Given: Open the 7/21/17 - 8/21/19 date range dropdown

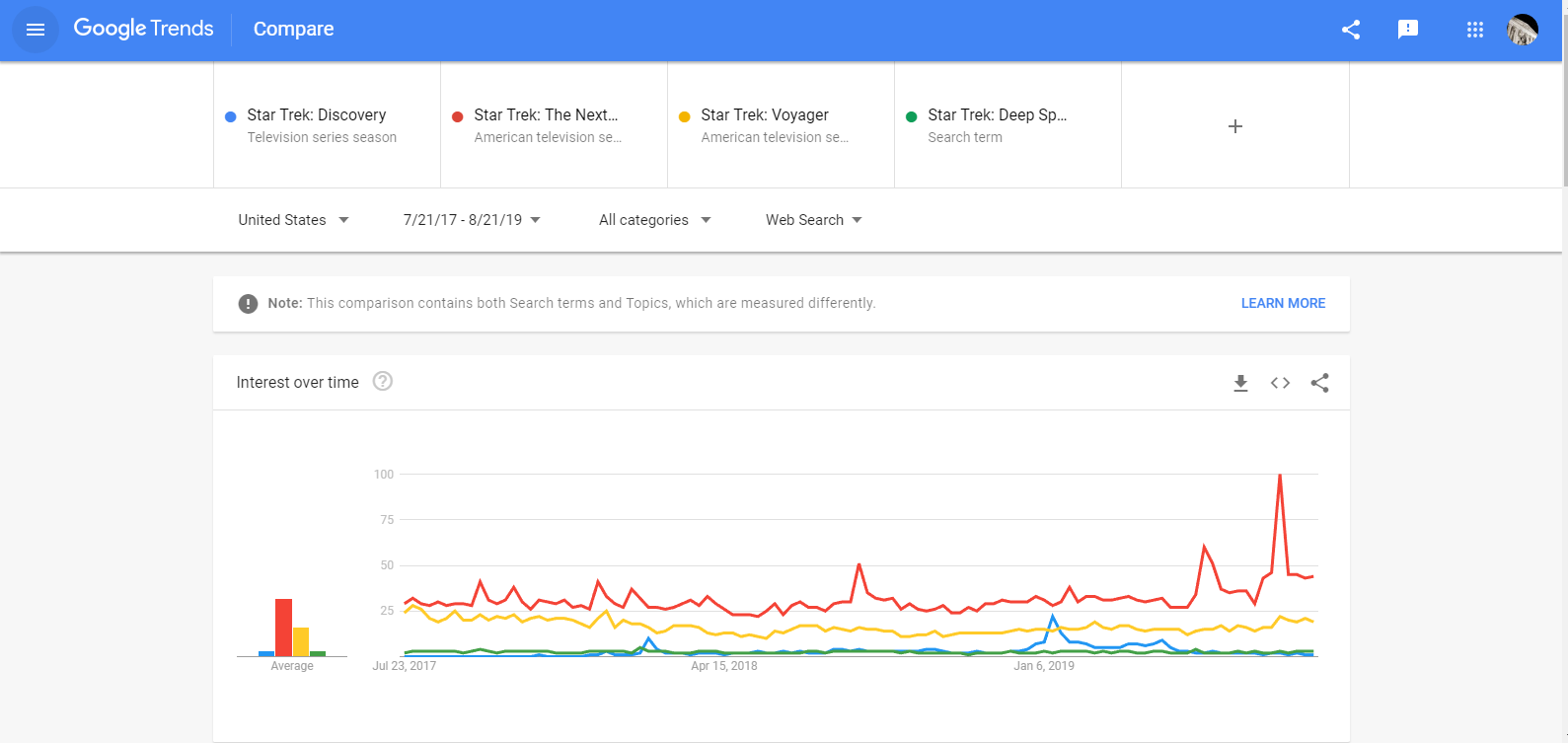Looking at the screenshot, I should (x=472, y=220).
